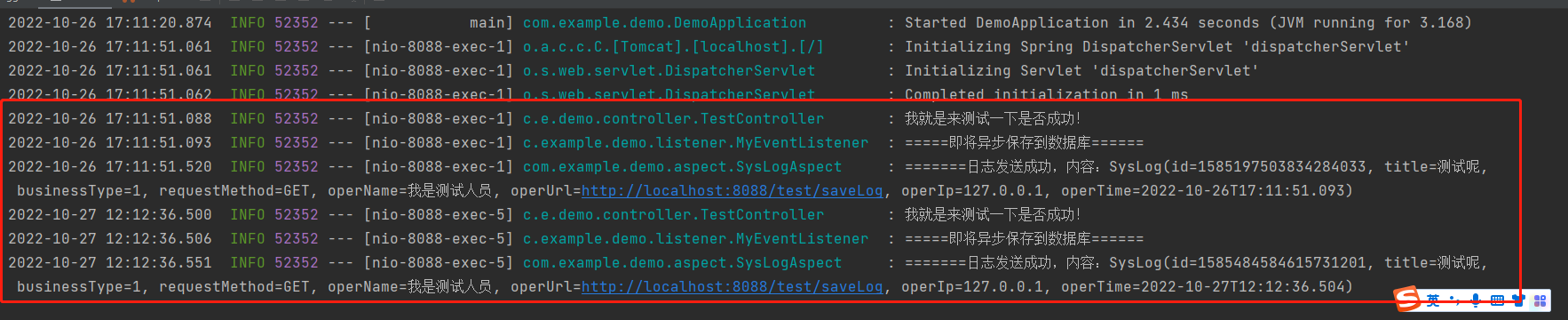Click MyEventListener logger in the 12:12:36.506 line
Viewport: 1568px width, 320px height.
pos(695,238)
